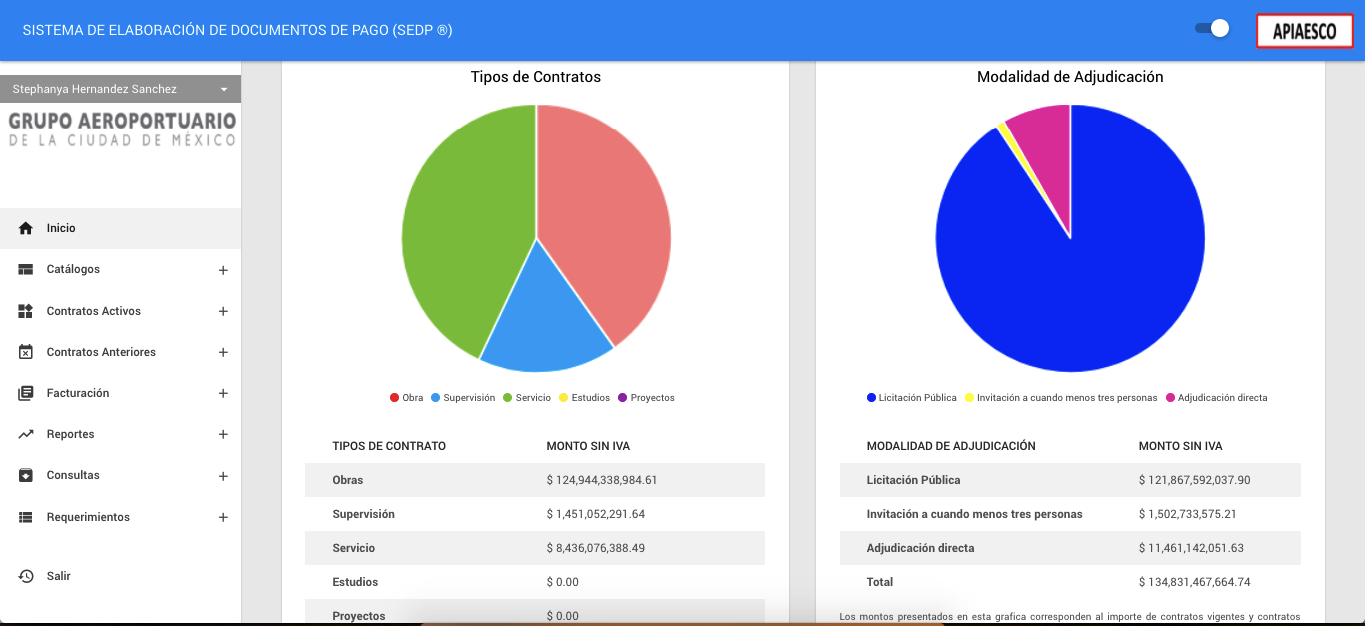Image resolution: width=1365 pixels, height=626 pixels.
Task: Click the Salir history-clock icon
Action: pyautogui.click(x=26, y=576)
